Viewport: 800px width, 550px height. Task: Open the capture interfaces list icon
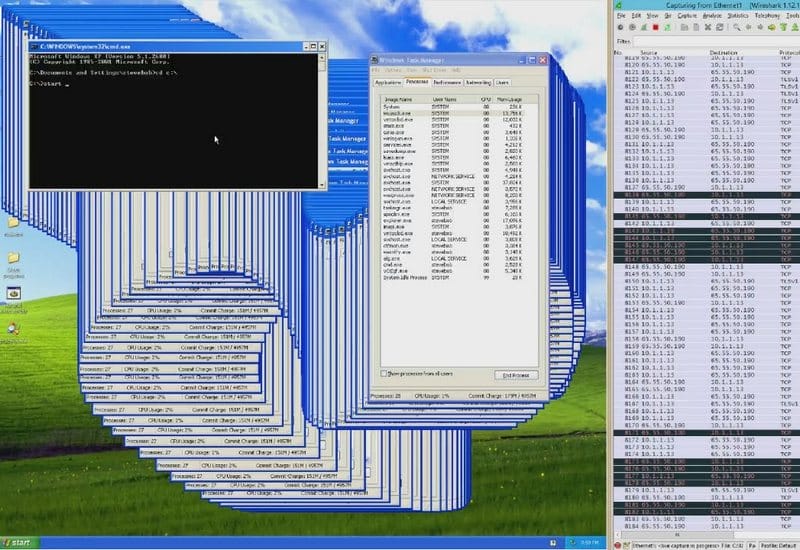tap(620, 29)
